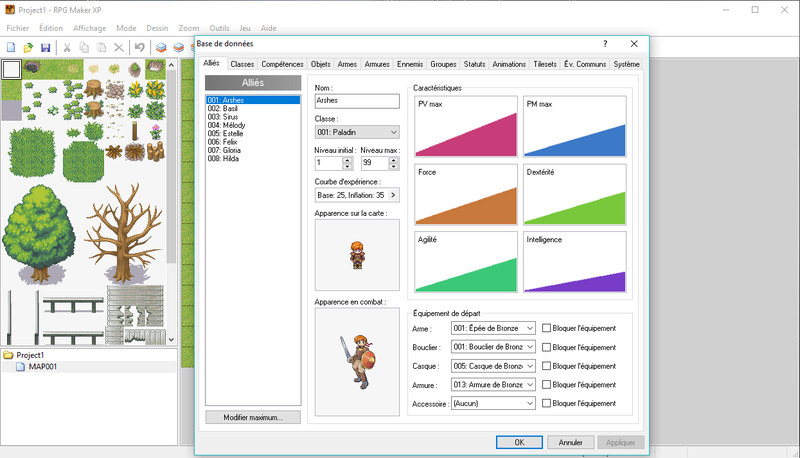The image size is (800, 458).
Task: Pick the large green leafy tree tile
Action: pyautogui.click(x=38, y=235)
